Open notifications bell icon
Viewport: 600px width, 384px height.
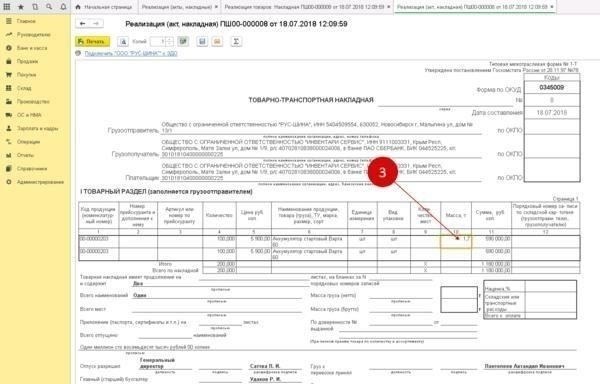pyautogui.click(x=63, y=7)
